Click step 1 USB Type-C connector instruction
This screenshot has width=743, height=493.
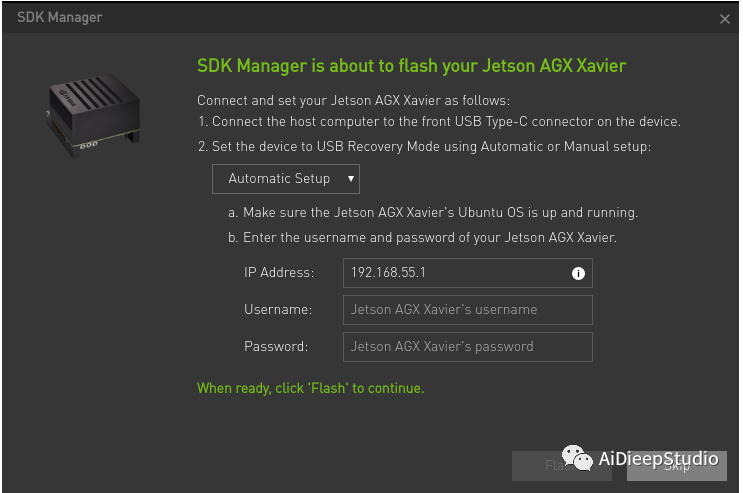439,122
